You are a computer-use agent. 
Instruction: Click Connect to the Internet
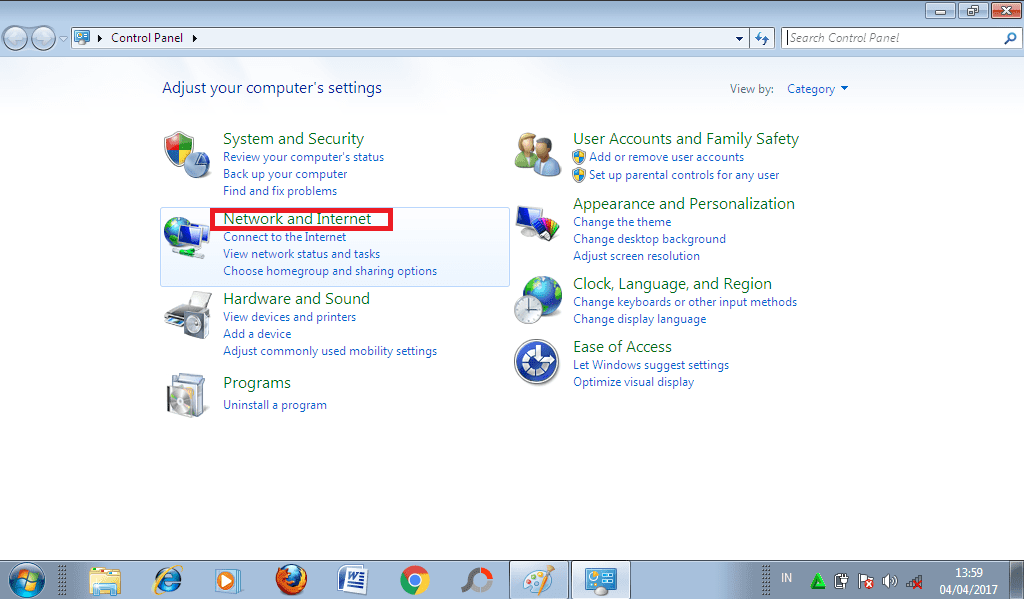point(285,237)
